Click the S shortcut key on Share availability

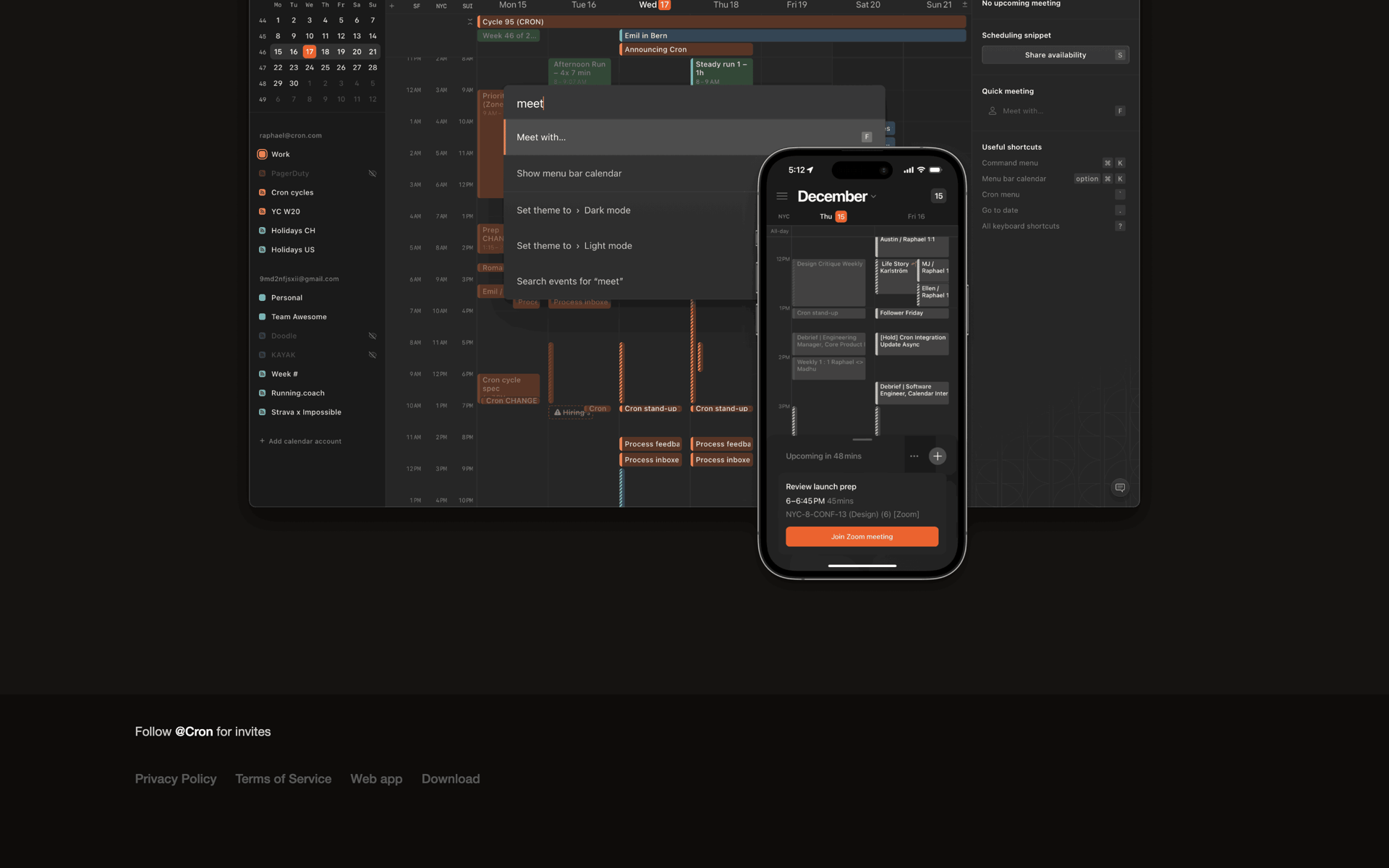[x=1120, y=55]
